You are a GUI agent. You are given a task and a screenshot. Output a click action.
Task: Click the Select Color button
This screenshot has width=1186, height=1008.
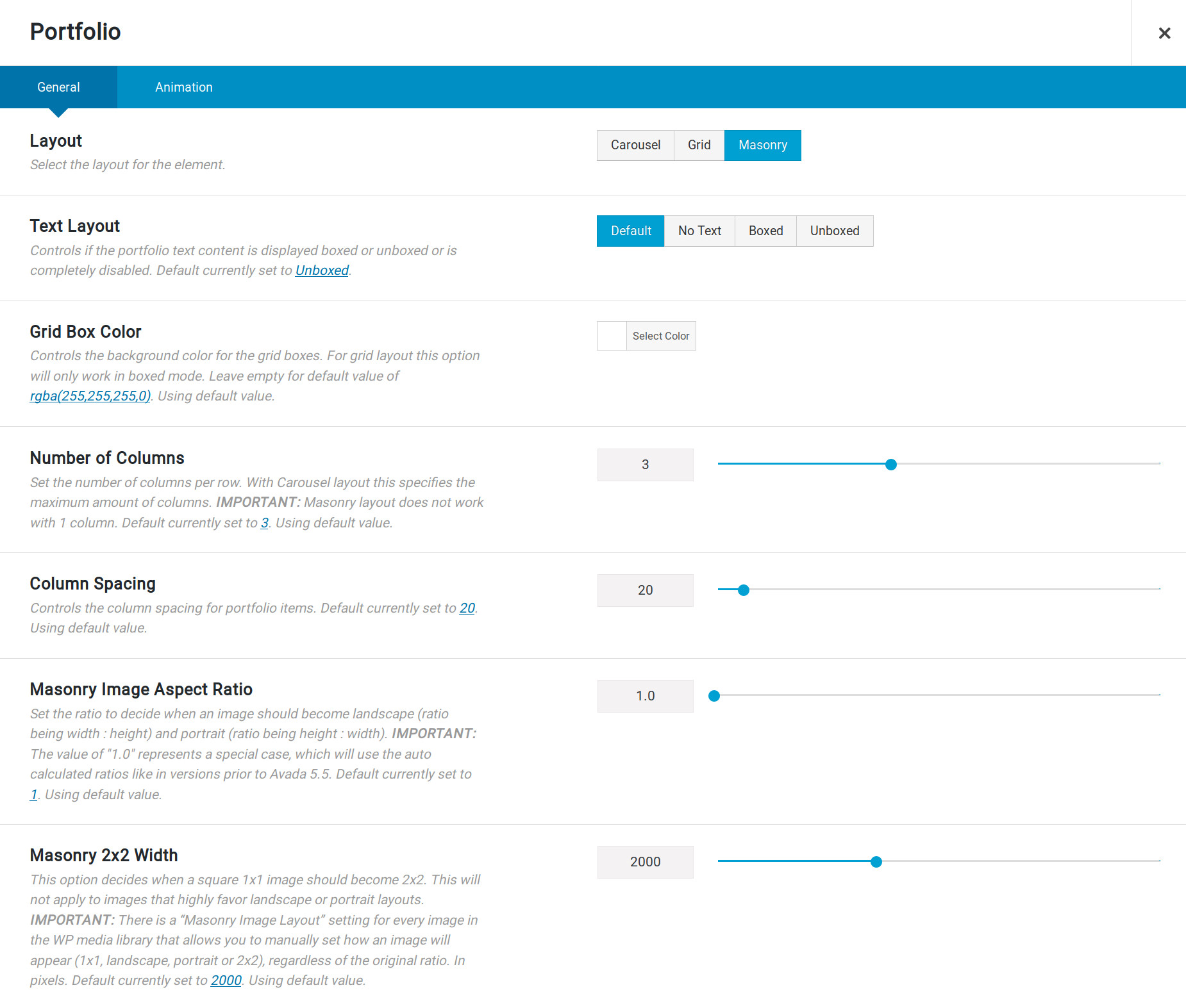(661, 336)
